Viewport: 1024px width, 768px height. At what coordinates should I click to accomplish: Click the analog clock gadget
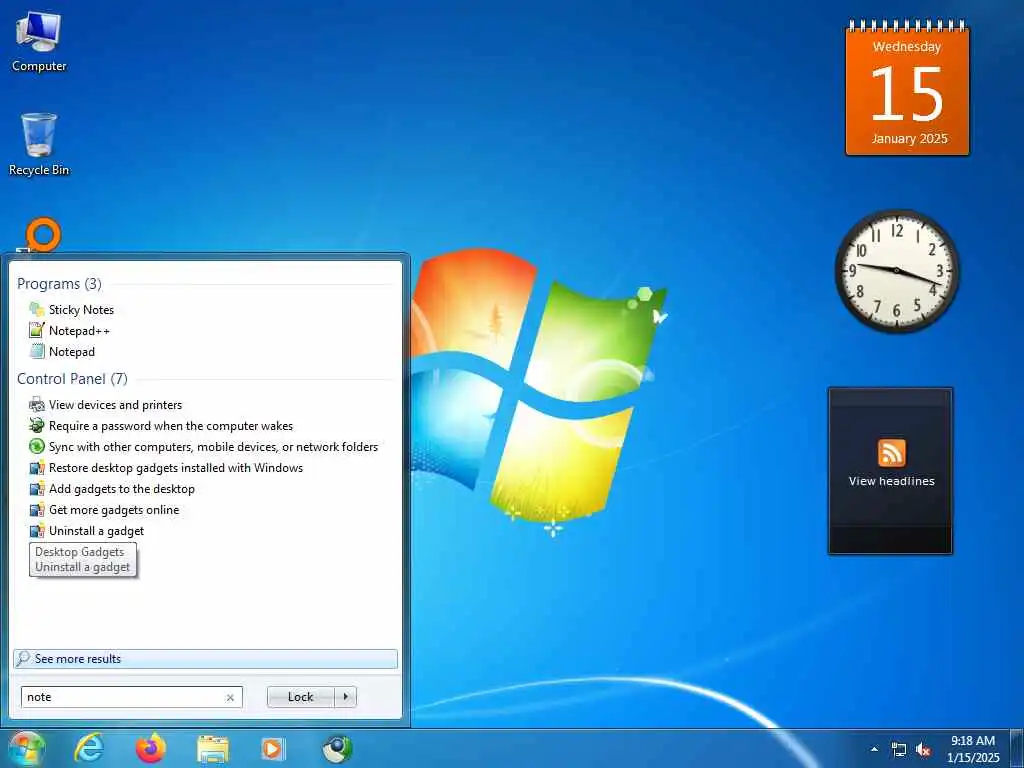(897, 270)
